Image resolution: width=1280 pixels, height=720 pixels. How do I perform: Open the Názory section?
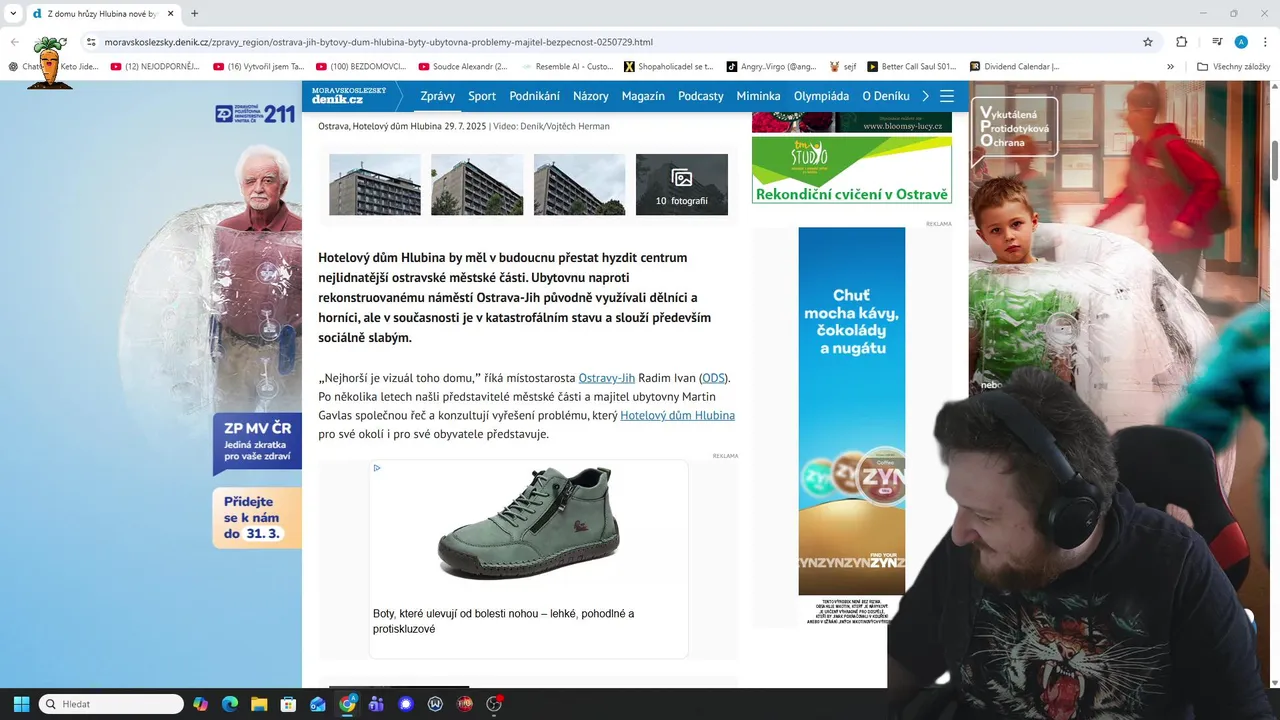point(591,96)
